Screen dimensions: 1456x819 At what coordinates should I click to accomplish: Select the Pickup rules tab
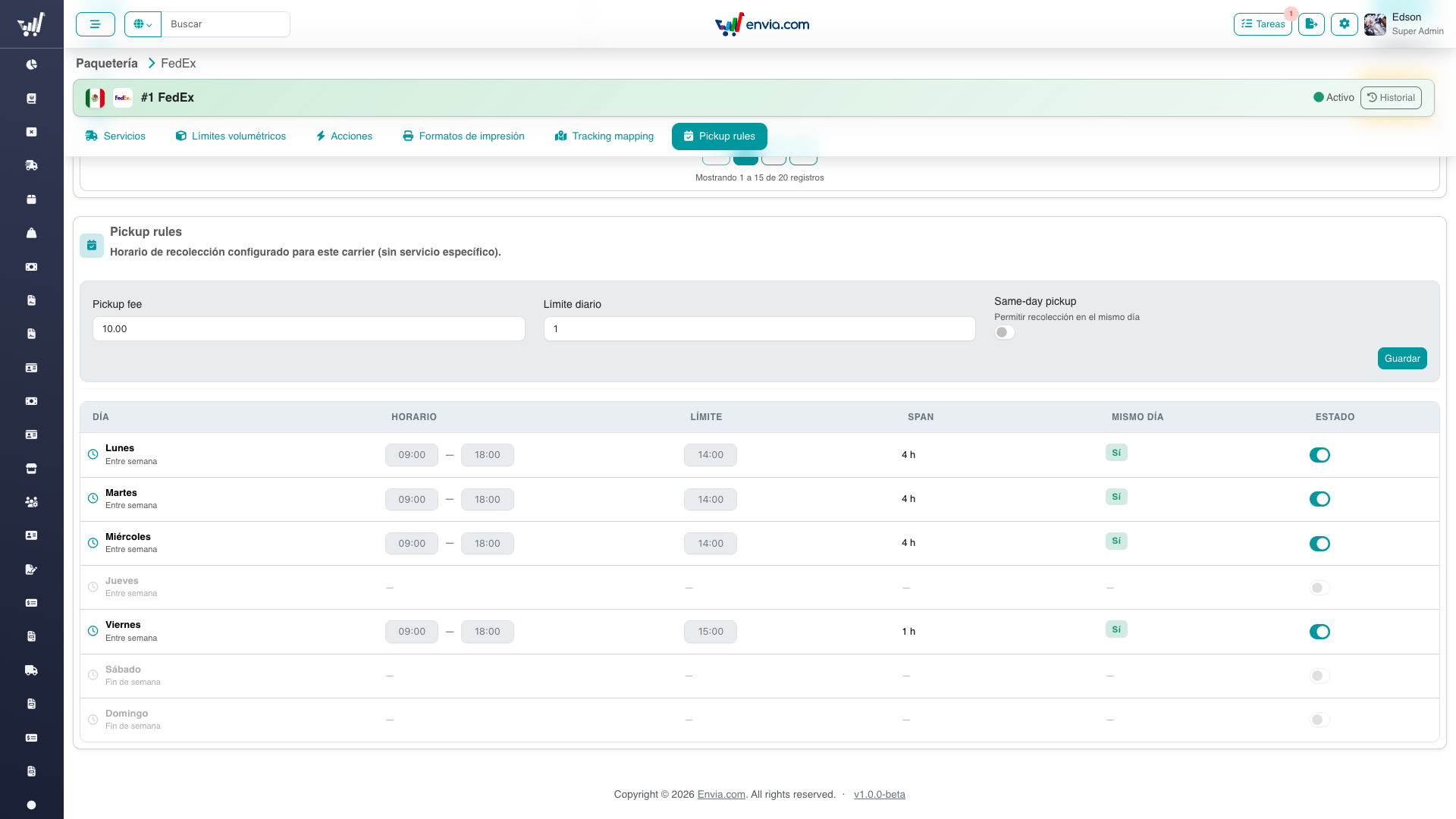click(x=720, y=136)
